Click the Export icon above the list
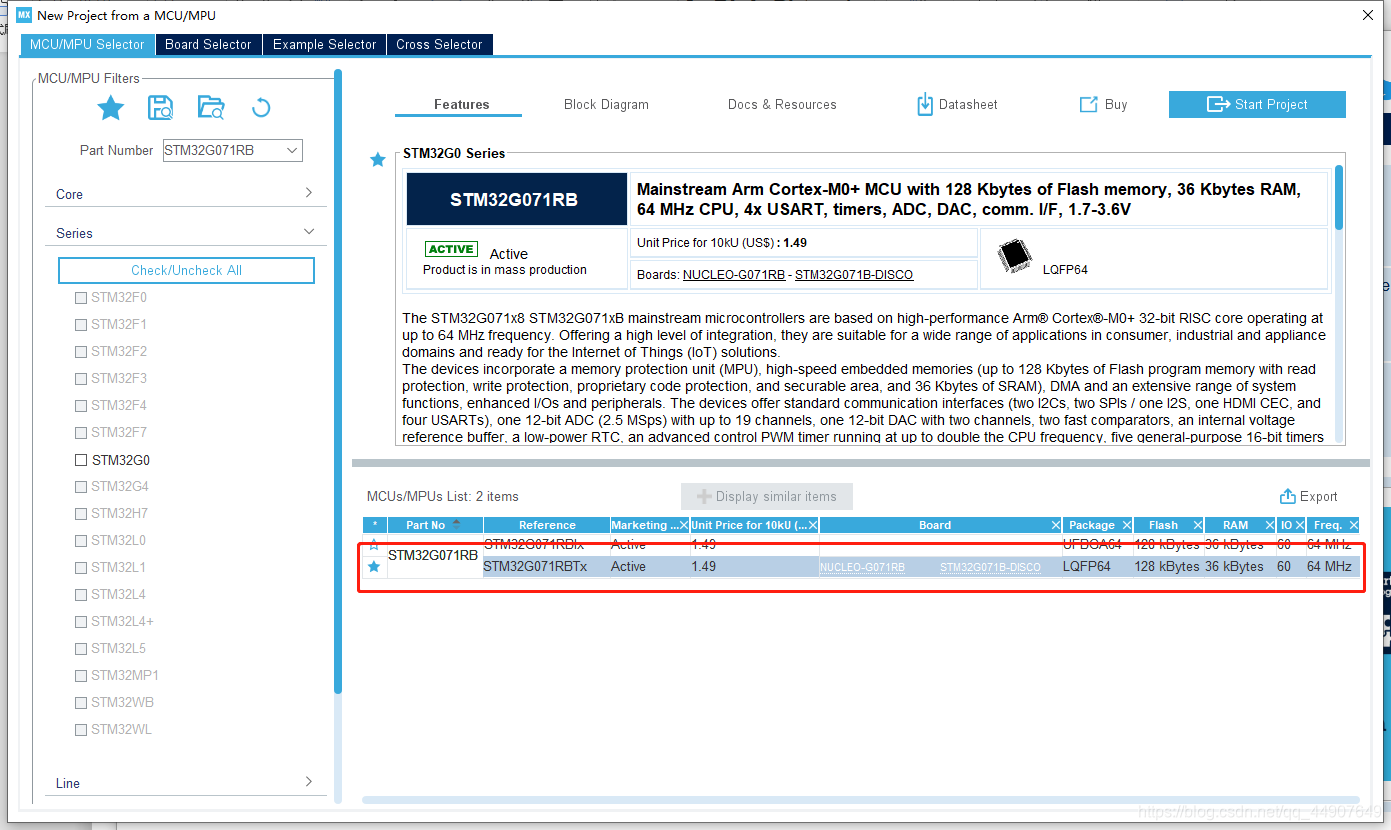The height and width of the screenshot is (830, 1391). 1288,497
